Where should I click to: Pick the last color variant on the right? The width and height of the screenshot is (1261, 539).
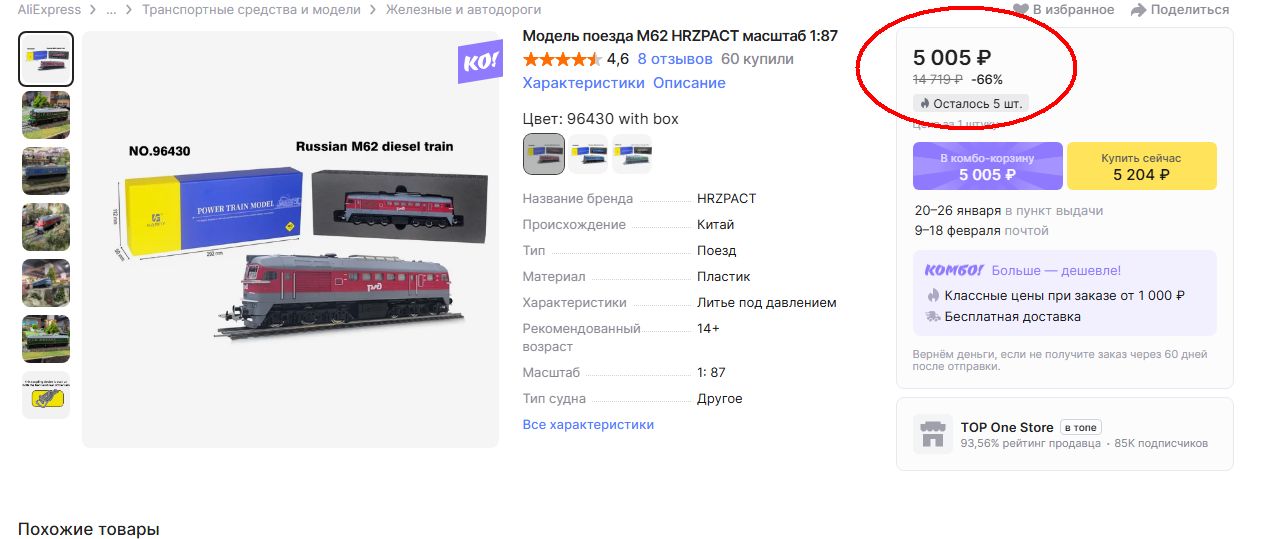tap(632, 154)
